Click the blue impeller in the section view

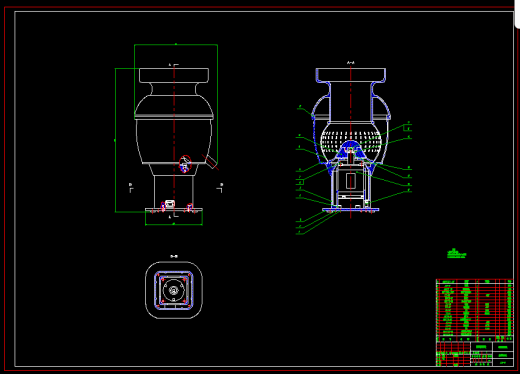[x=351, y=150]
